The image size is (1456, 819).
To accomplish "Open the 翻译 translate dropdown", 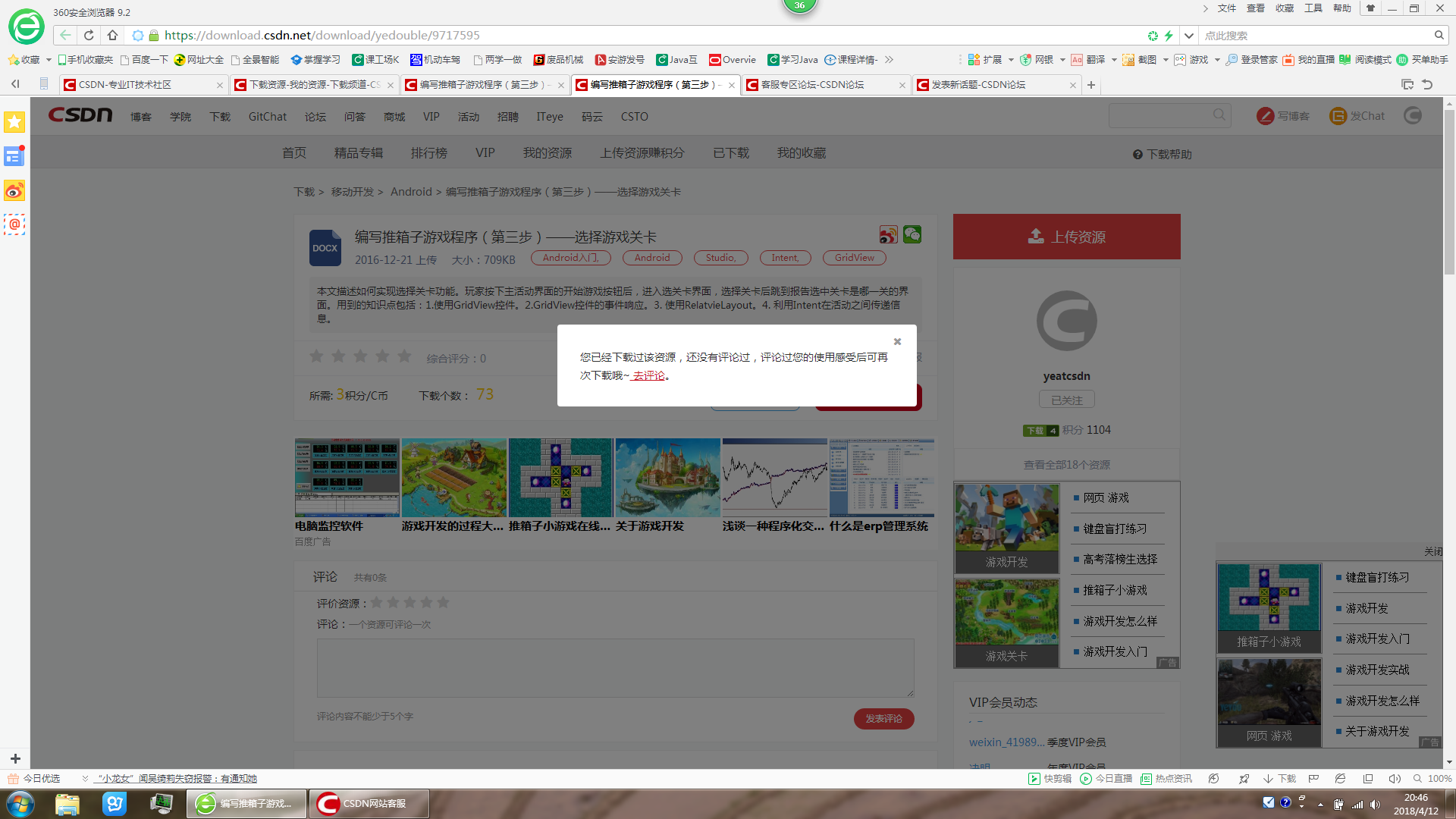I will point(1114,60).
